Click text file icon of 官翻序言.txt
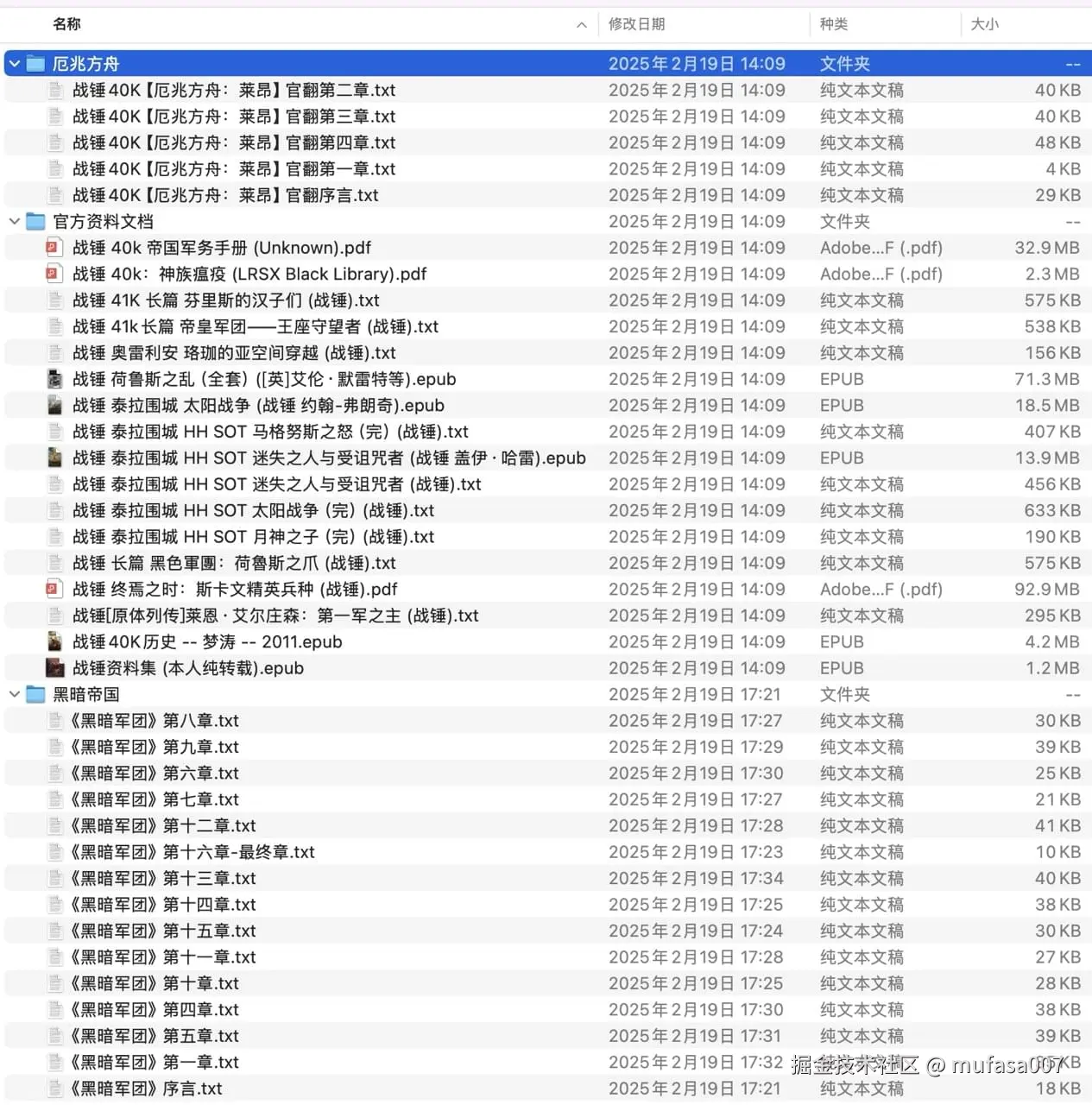Screen dimensions: 1092x1105 55,196
